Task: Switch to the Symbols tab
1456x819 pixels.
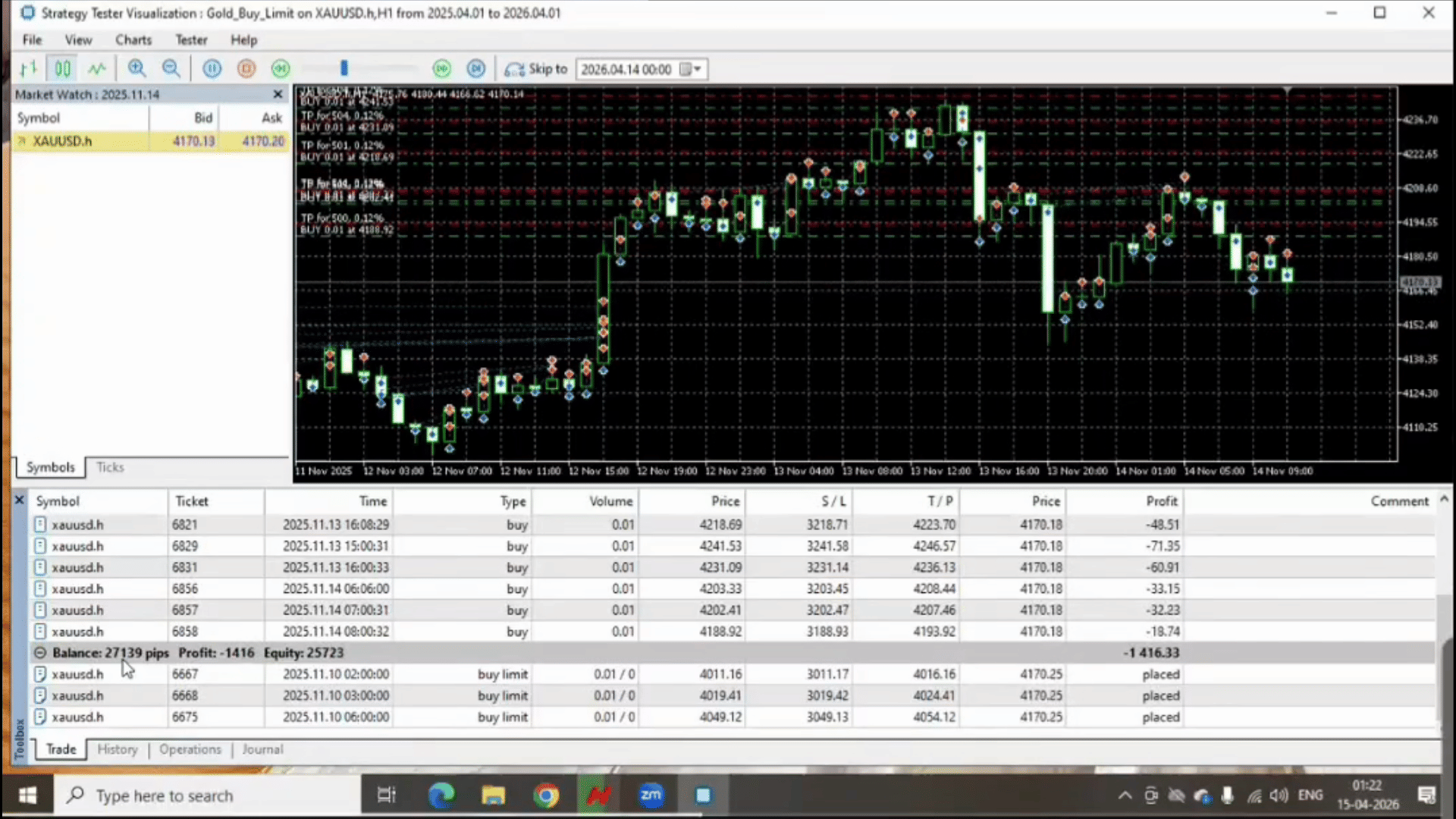Action: [50, 467]
